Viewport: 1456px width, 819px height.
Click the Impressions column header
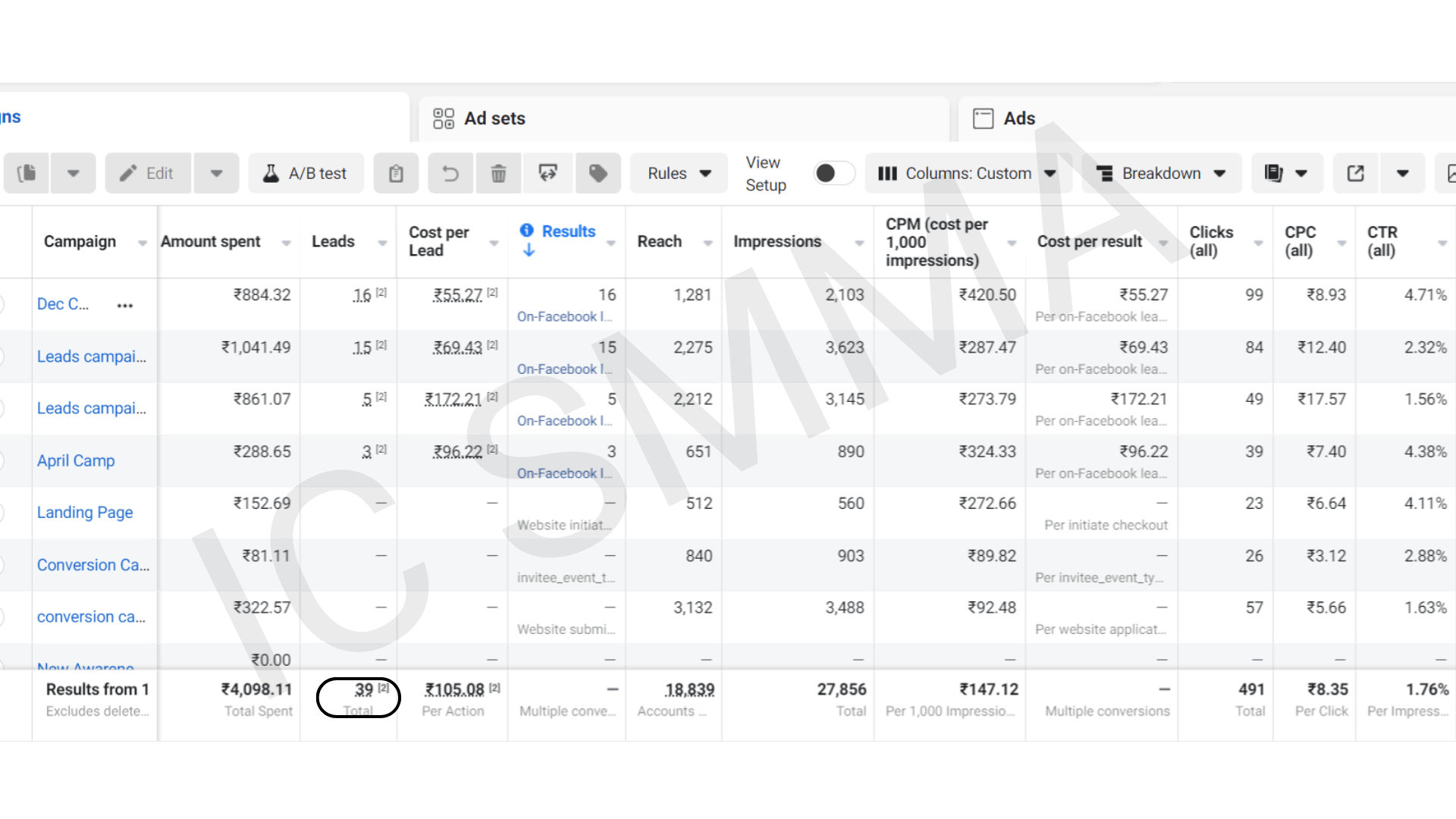pyautogui.click(x=777, y=242)
